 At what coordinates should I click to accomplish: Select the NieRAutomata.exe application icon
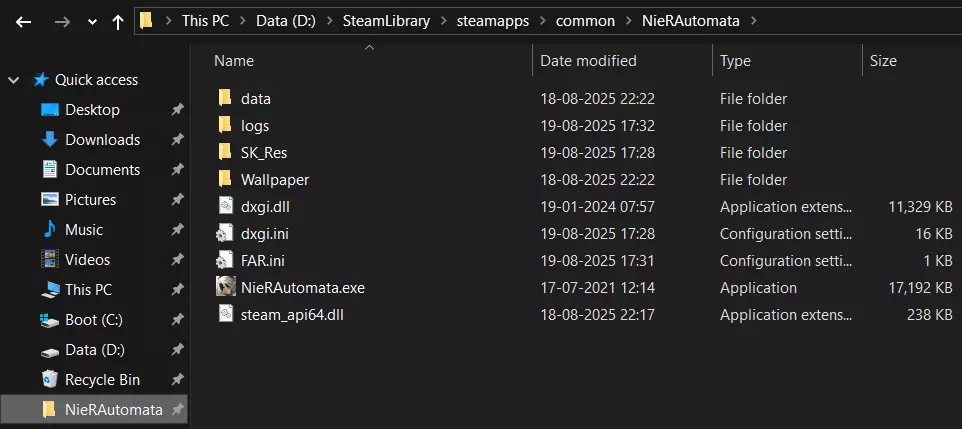pos(225,287)
